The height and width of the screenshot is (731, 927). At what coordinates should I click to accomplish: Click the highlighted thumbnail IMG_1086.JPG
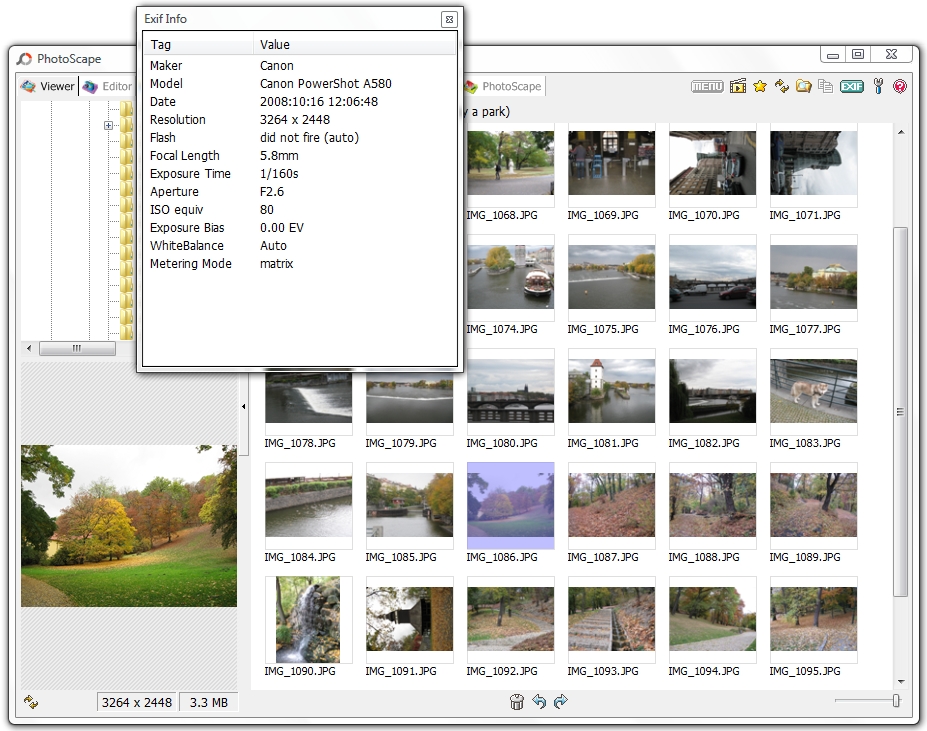click(511, 505)
